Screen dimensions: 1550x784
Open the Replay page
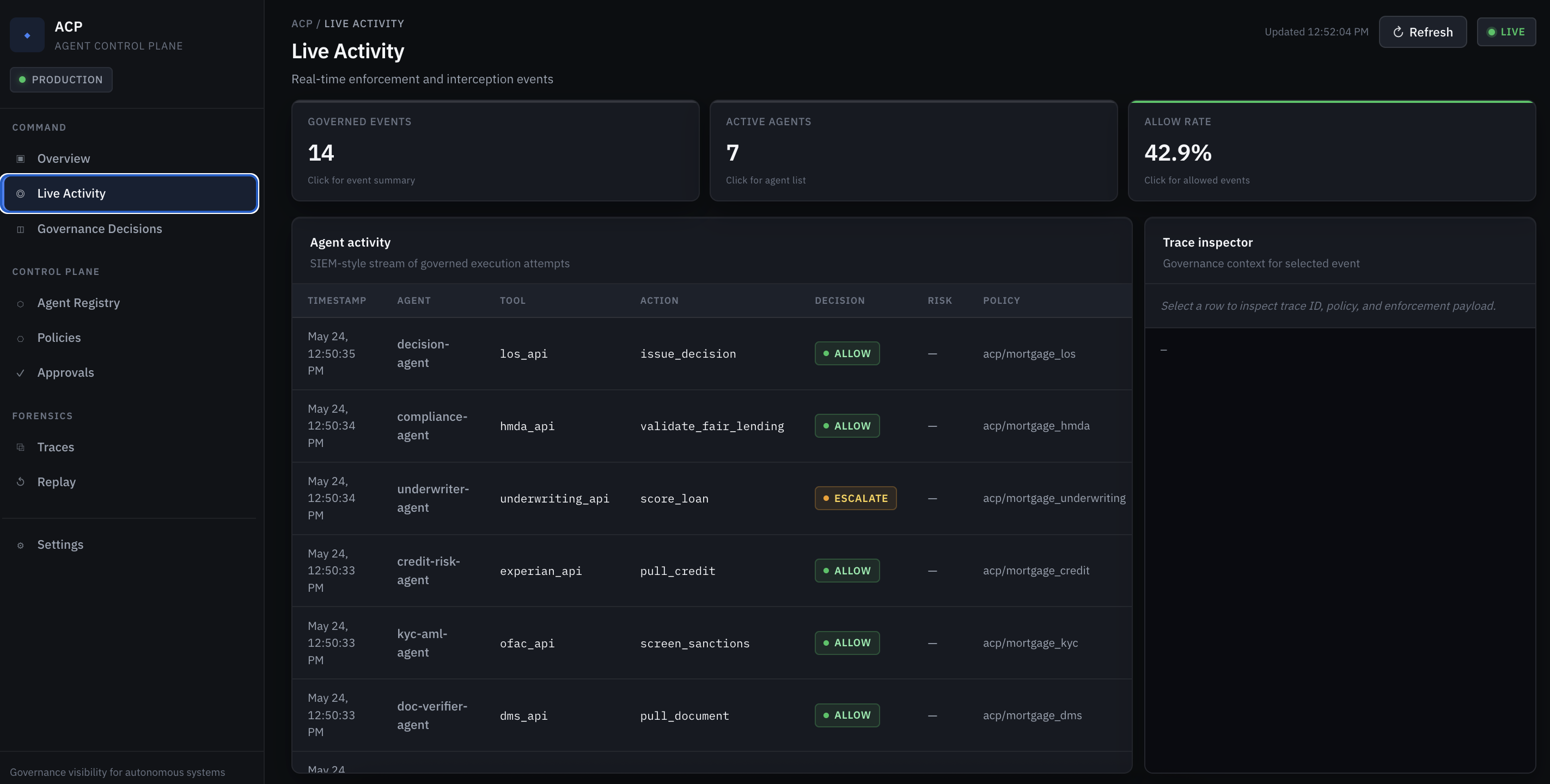tap(130, 482)
